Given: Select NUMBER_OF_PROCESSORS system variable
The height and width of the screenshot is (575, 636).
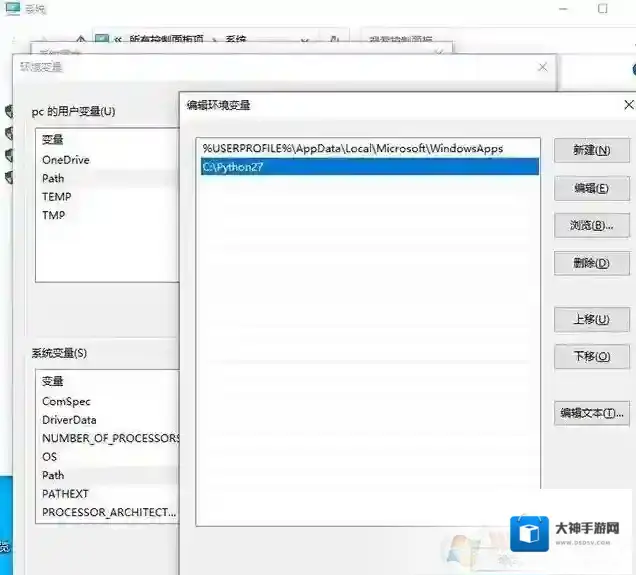Looking at the screenshot, I should [x=110, y=438].
